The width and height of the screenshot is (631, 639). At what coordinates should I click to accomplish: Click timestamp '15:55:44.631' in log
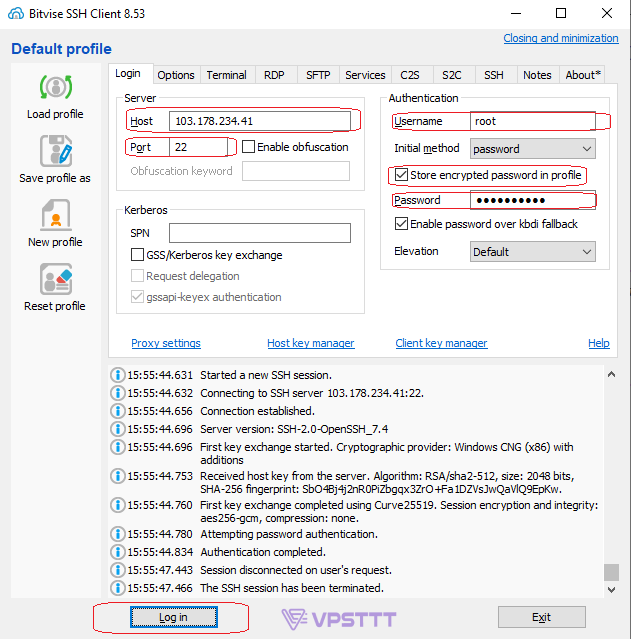click(160, 375)
